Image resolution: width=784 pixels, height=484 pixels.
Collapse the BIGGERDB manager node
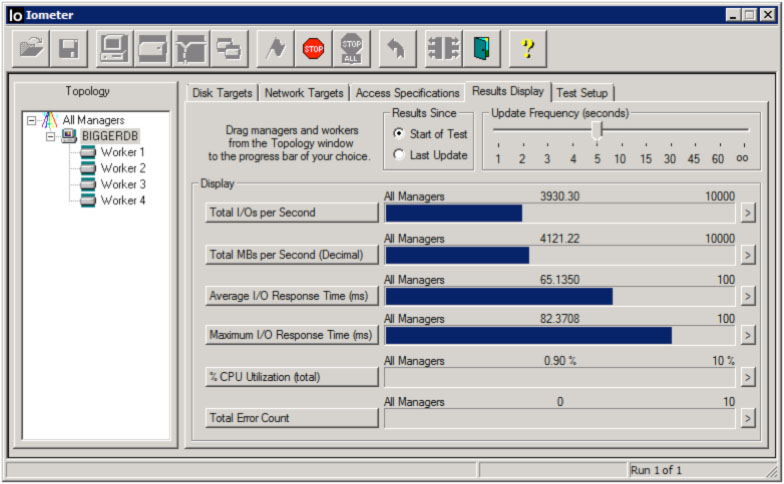point(50,136)
